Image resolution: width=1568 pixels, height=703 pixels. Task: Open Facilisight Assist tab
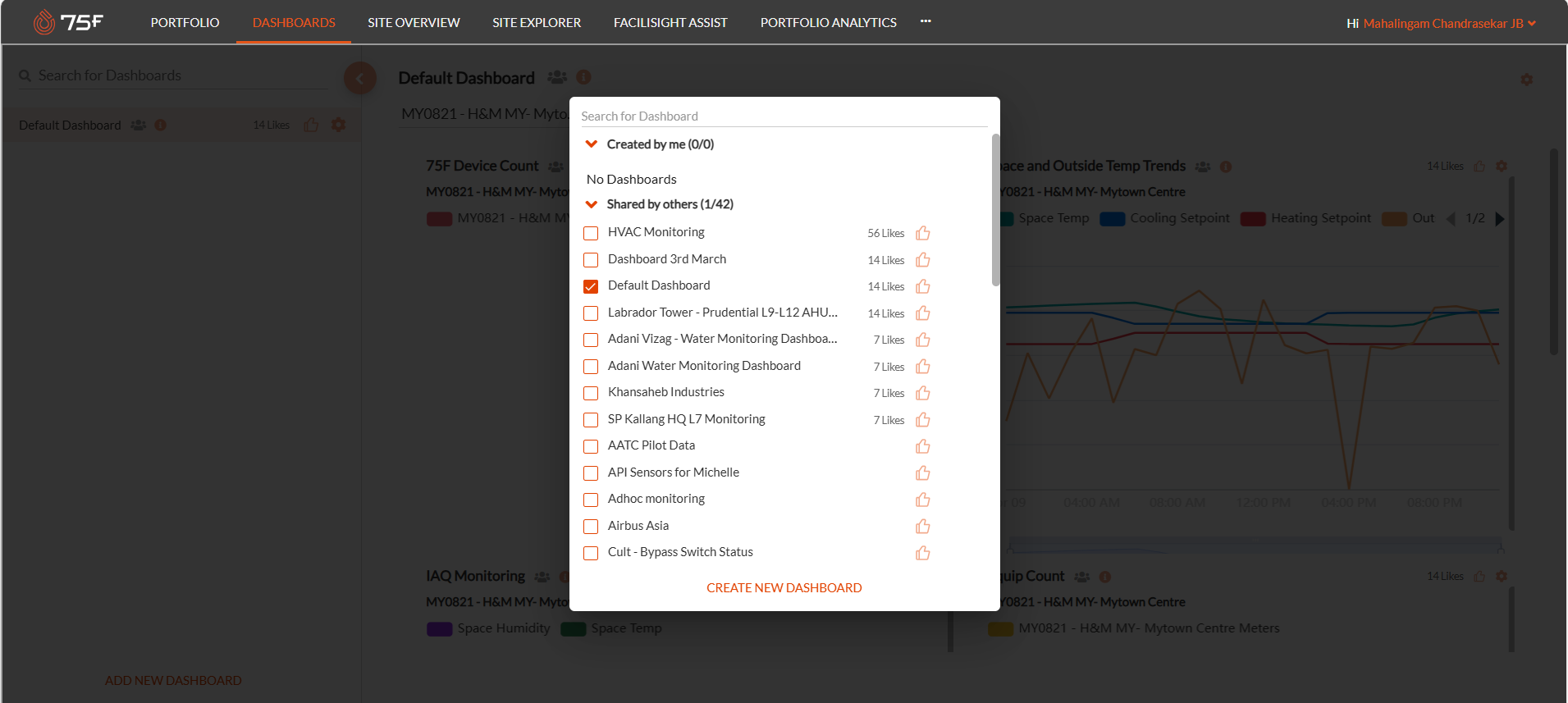coord(670,22)
